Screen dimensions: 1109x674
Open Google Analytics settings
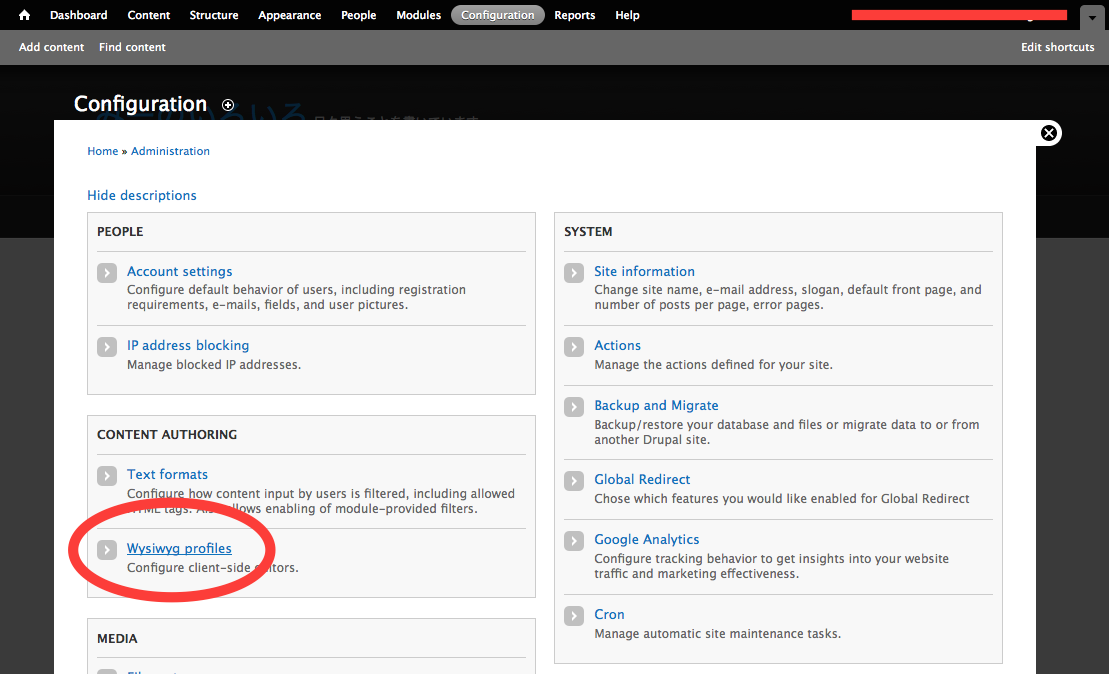click(x=646, y=539)
